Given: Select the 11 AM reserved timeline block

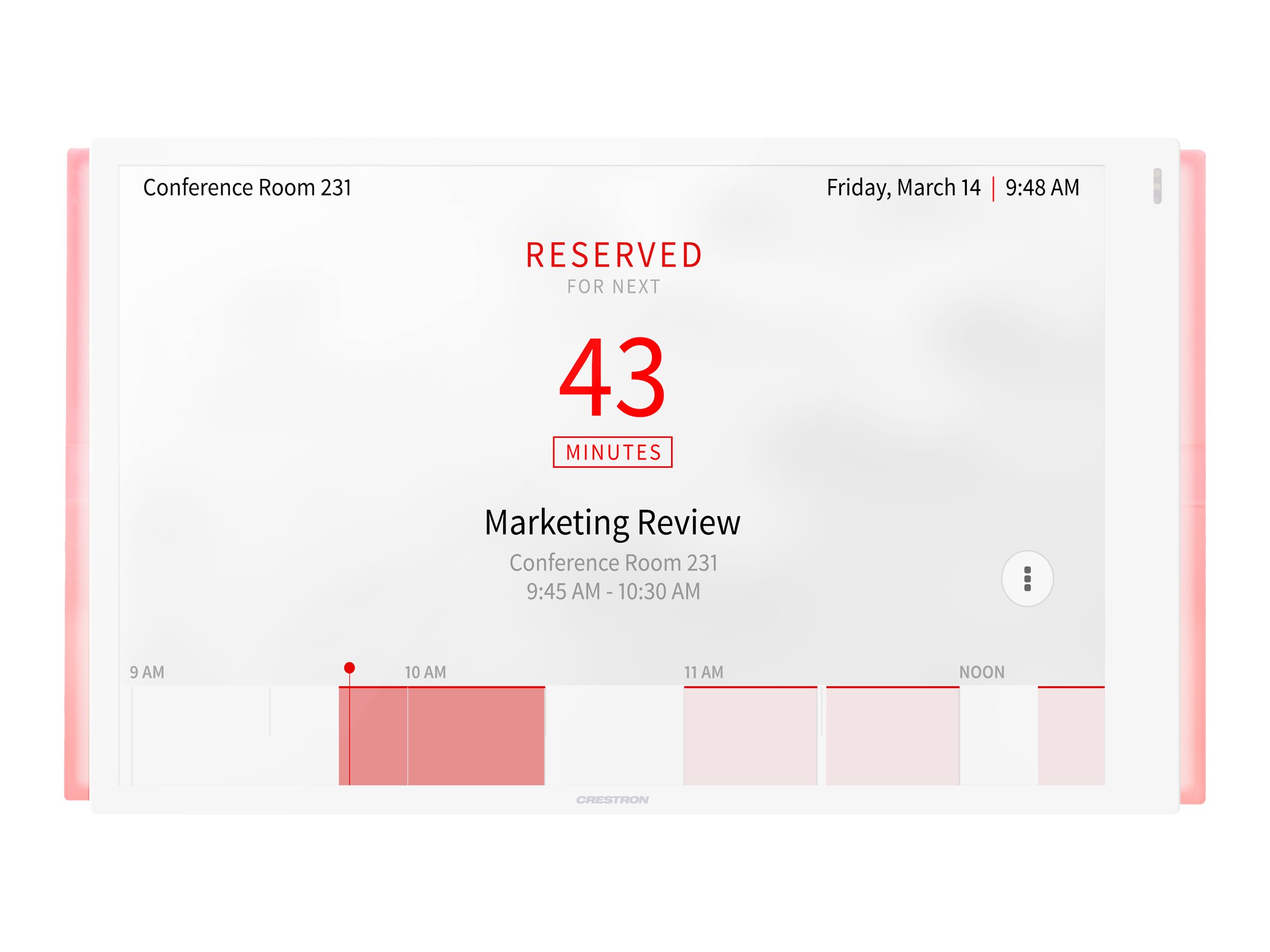Looking at the screenshot, I should tap(750, 735).
